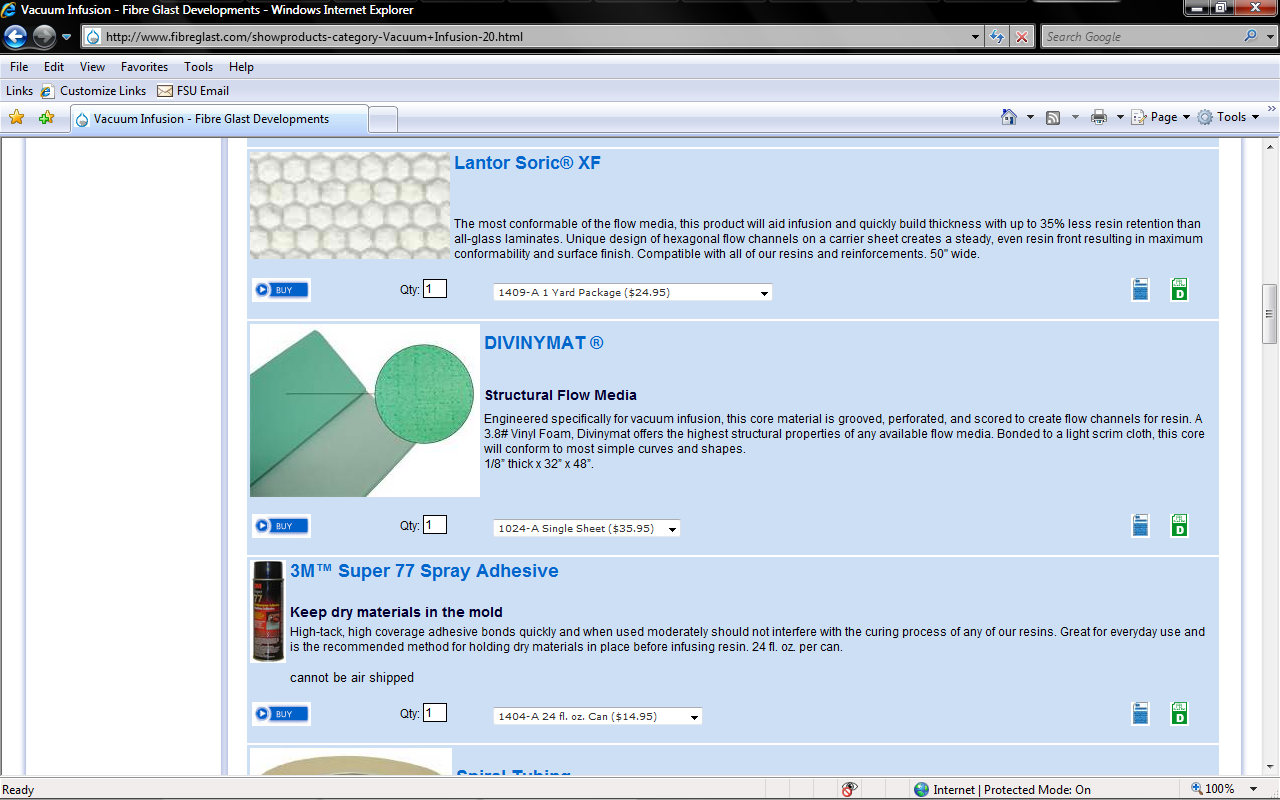Open the Help menu
The height and width of the screenshot is (800, 1280).
[241, 67]
